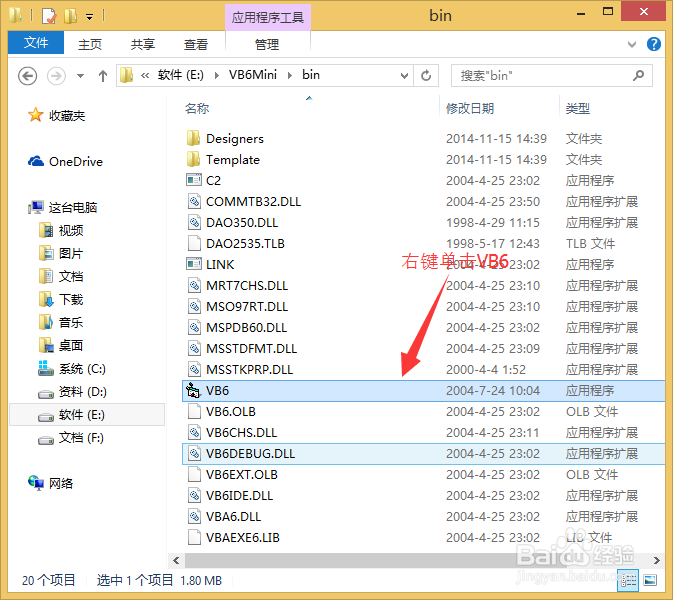Select the MRT7CHS.DLL file icon
Image resolution: width=673 pixels, height=600 pixels.
click(x=194, y=285)
